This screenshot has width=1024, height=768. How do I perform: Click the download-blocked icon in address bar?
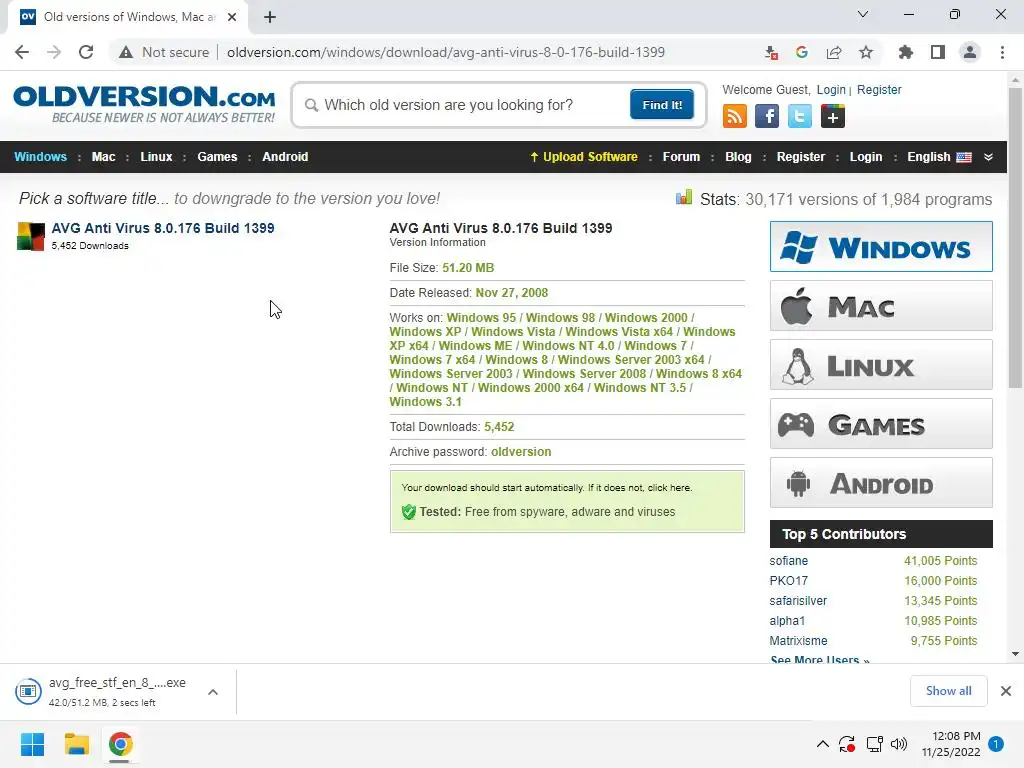coord(771,52)
